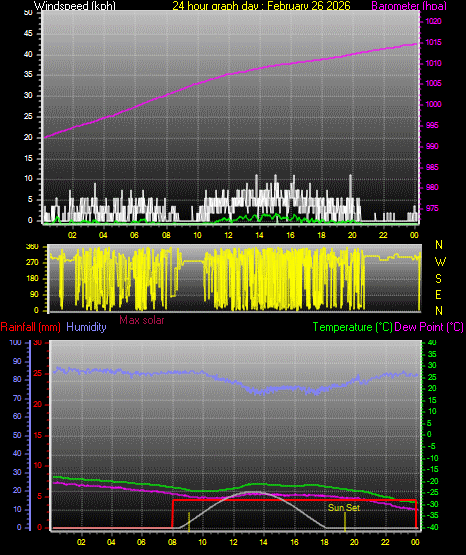Image resolution: width=466 pixels, height=555 pixels.
Task: Click the 25 rainfall scale value
Action: (38, 374)
